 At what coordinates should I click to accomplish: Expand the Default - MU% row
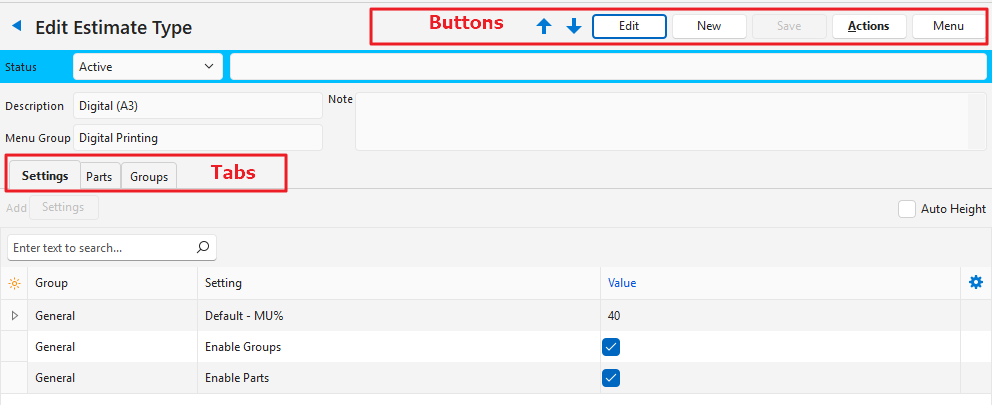(x=14, y=316)
